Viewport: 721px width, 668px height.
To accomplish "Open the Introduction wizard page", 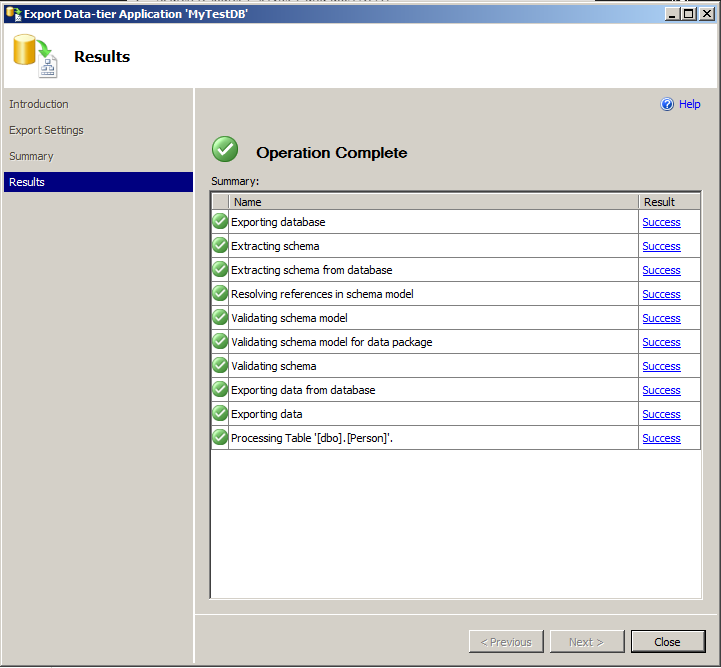I will (39, 104).
